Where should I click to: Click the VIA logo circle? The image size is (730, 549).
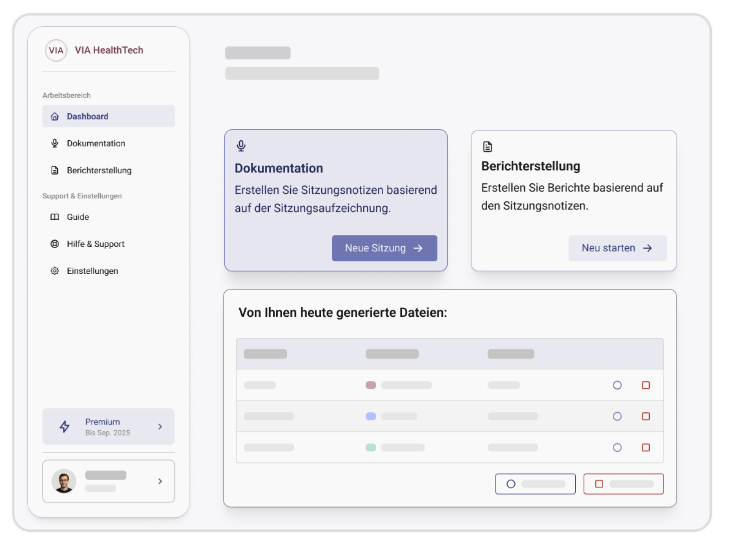56,50
